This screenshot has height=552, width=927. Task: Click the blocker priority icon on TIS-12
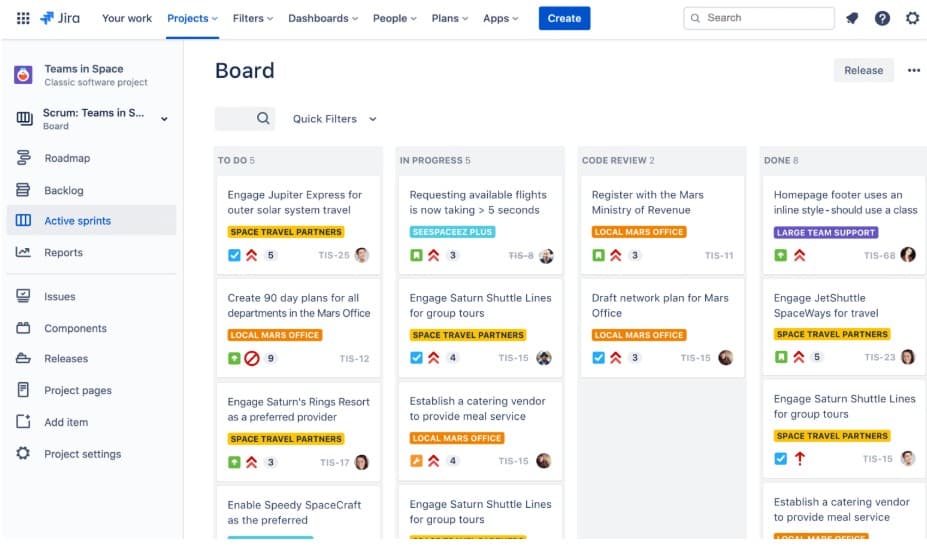coord(252,358)
